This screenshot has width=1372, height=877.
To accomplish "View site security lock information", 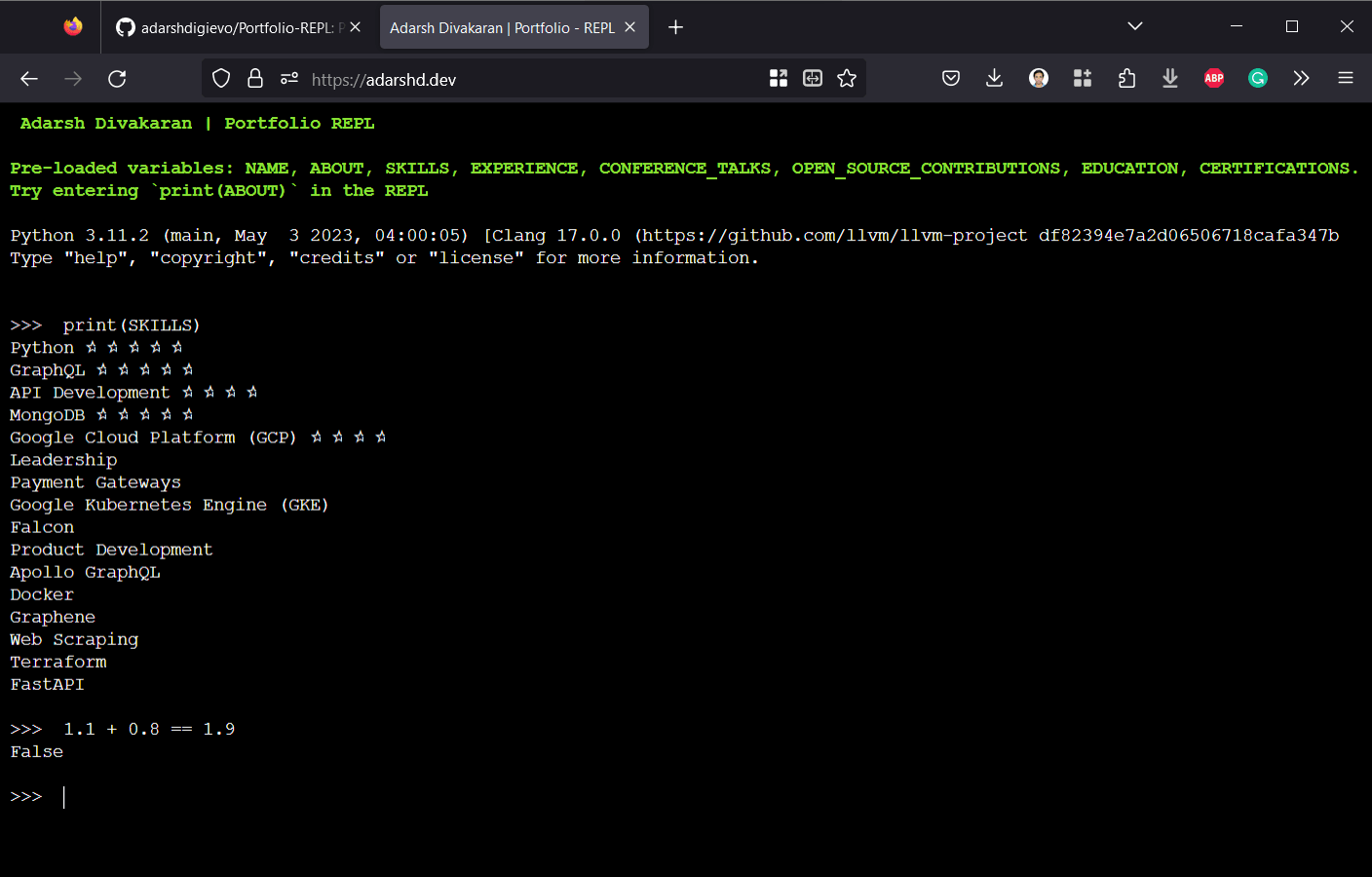I will [x=255, y=79].
